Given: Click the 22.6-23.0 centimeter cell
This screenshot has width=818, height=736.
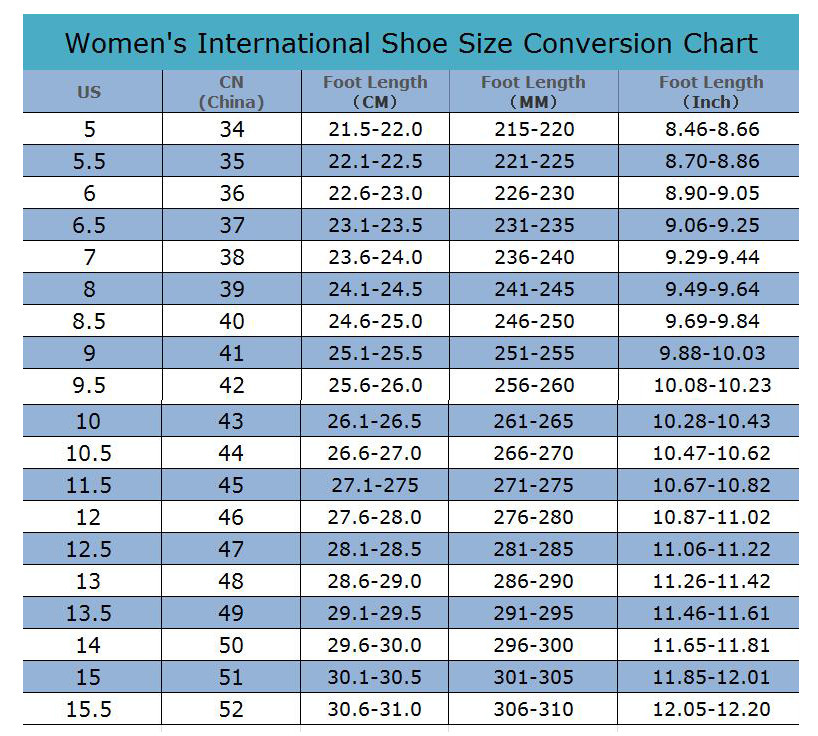Looking at the screenshot, I should pos(375,193).
